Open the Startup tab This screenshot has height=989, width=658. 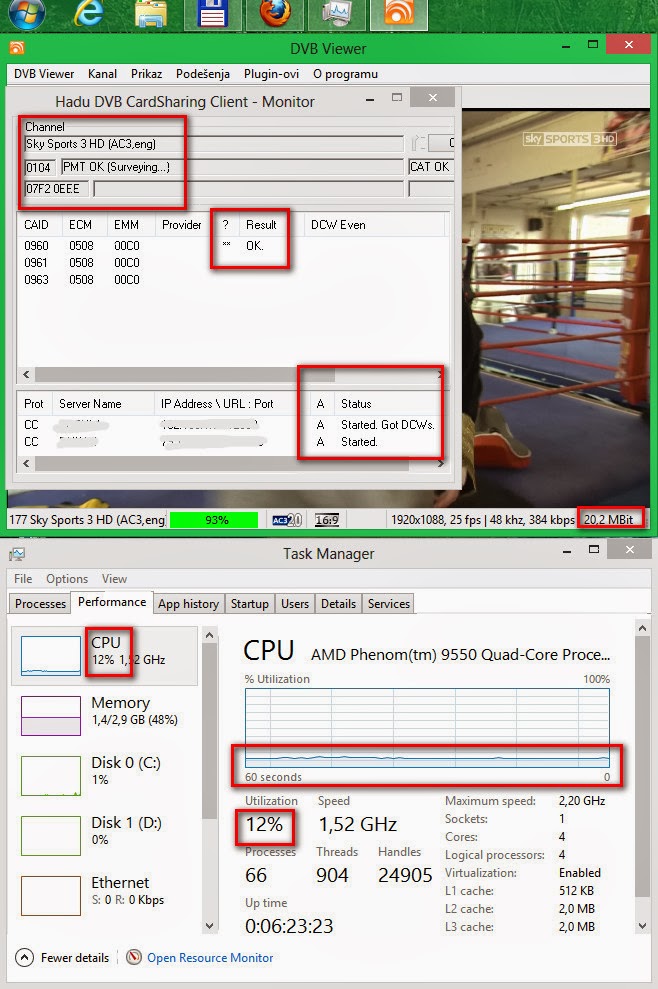point(249,604)
